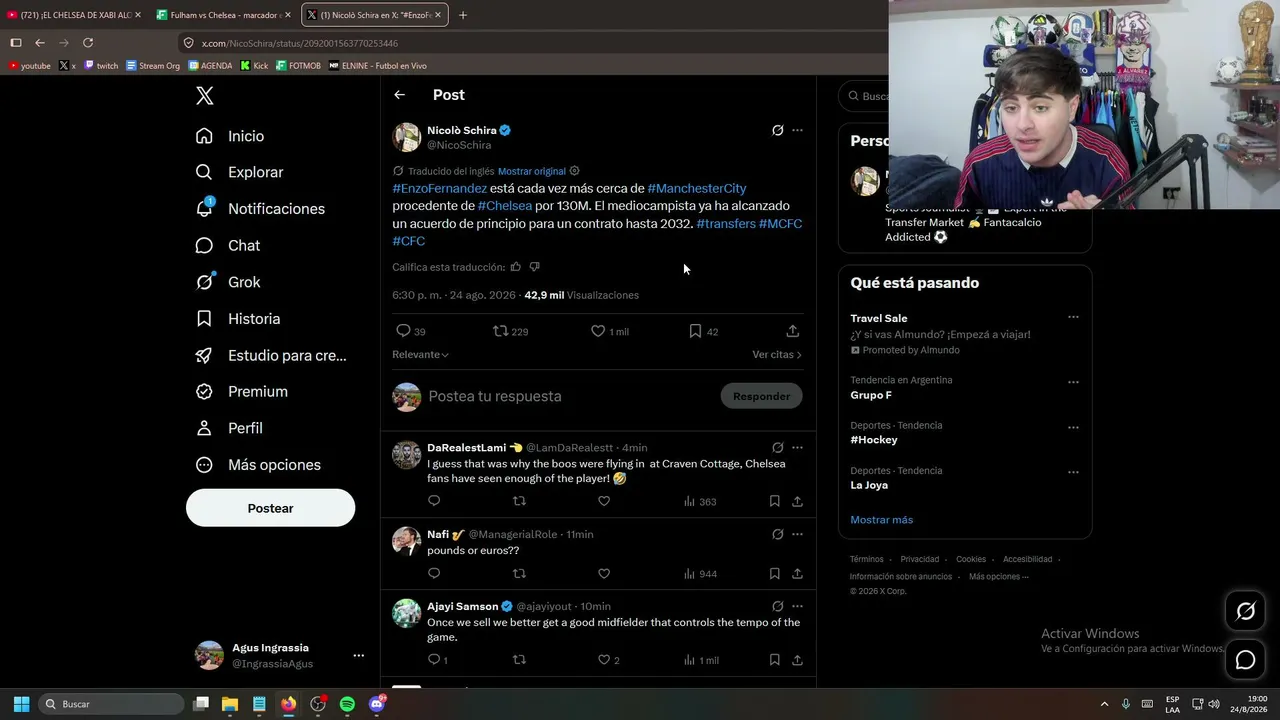Open the Windows Start menu
Image resolution: width=1280 pixels, height=720 pixels.
pos(21,704)
